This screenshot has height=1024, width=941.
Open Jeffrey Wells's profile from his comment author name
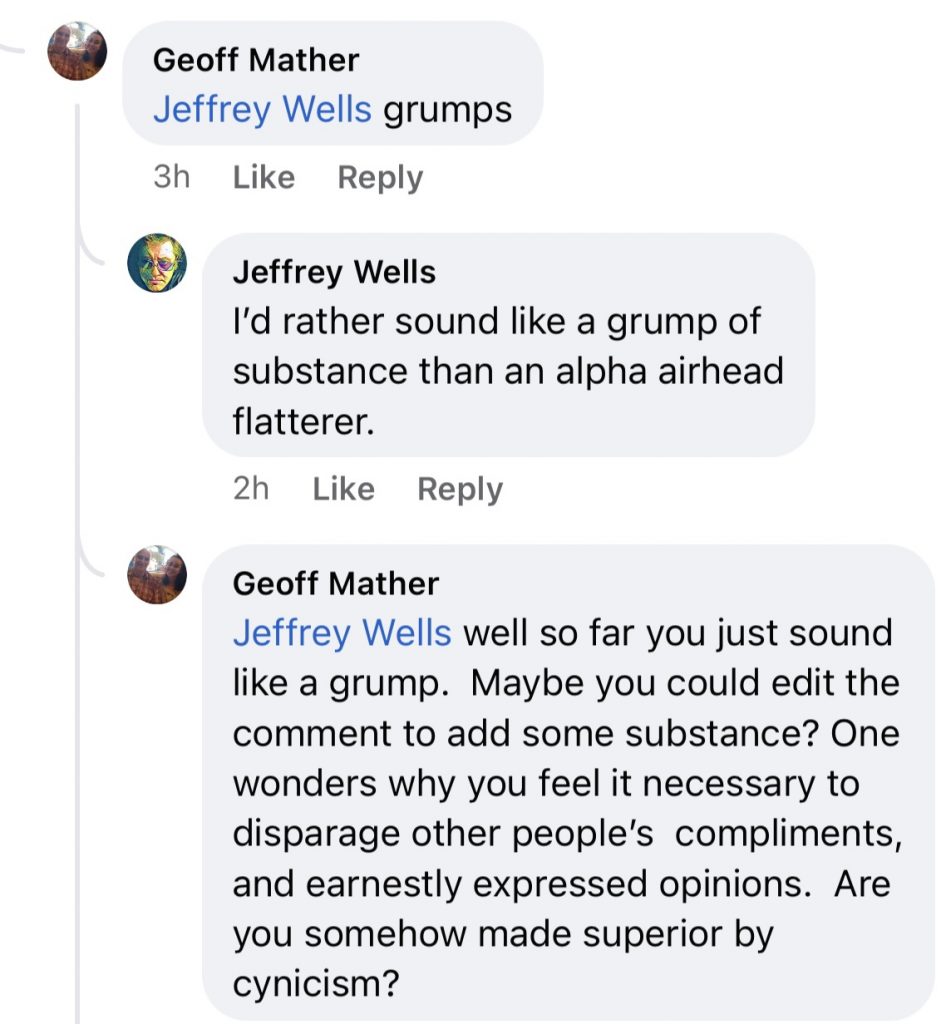click(x=334, y=272)
